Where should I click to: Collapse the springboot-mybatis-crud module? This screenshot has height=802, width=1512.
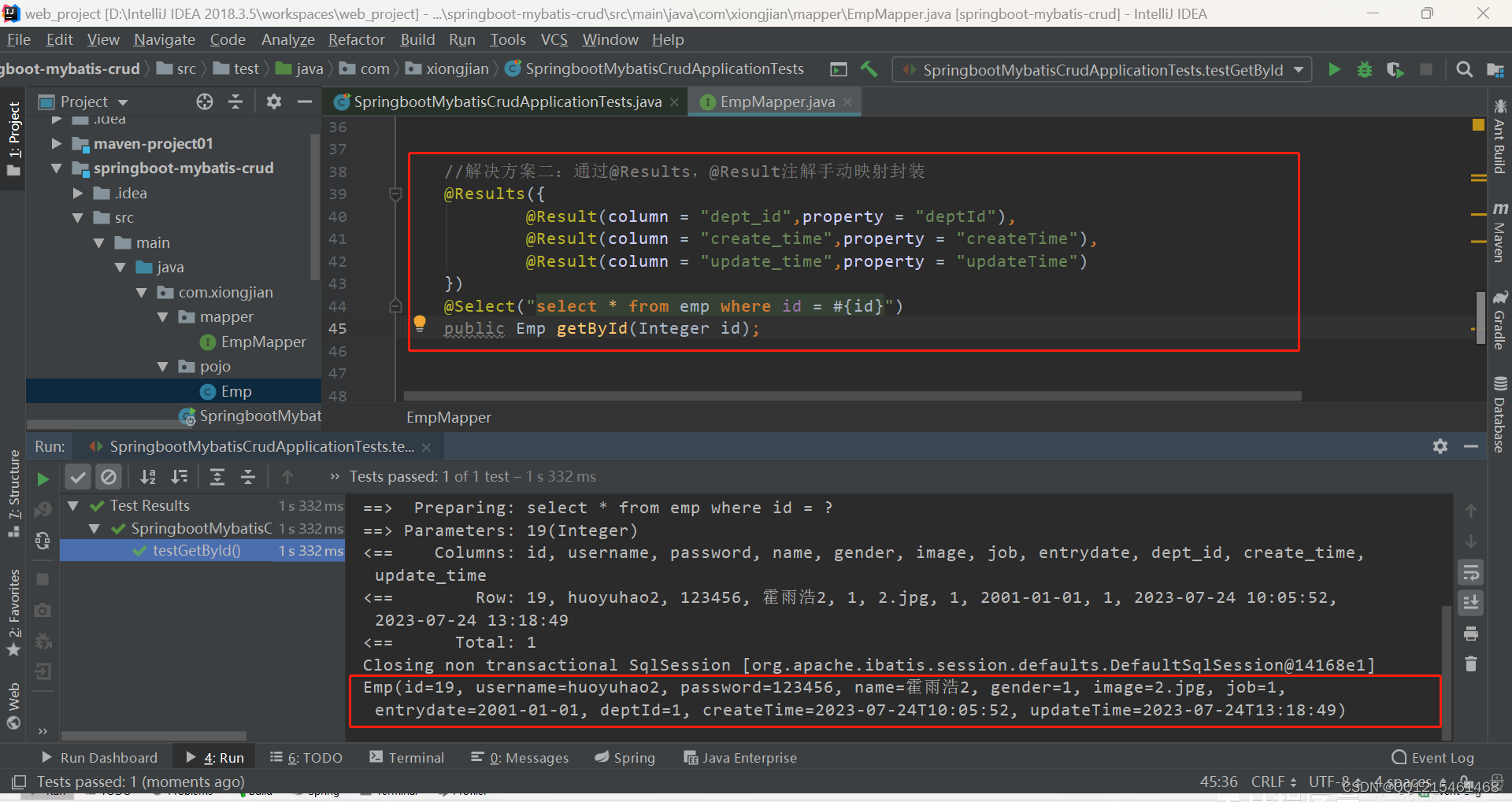click(56, 168)
